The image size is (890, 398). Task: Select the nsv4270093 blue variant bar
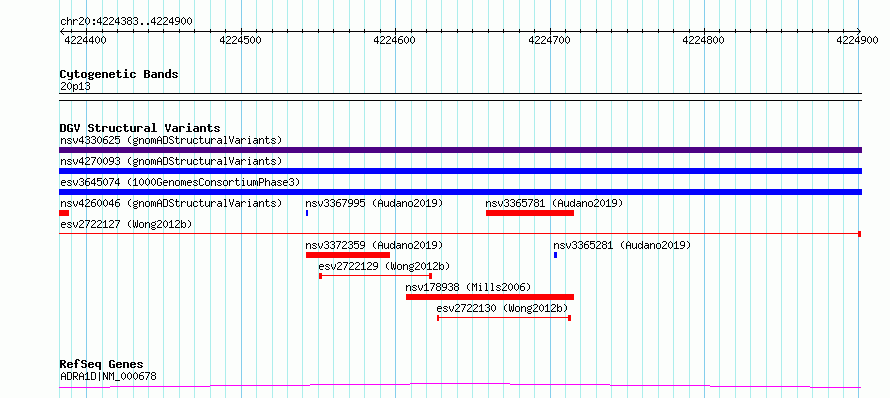(460, 171)
